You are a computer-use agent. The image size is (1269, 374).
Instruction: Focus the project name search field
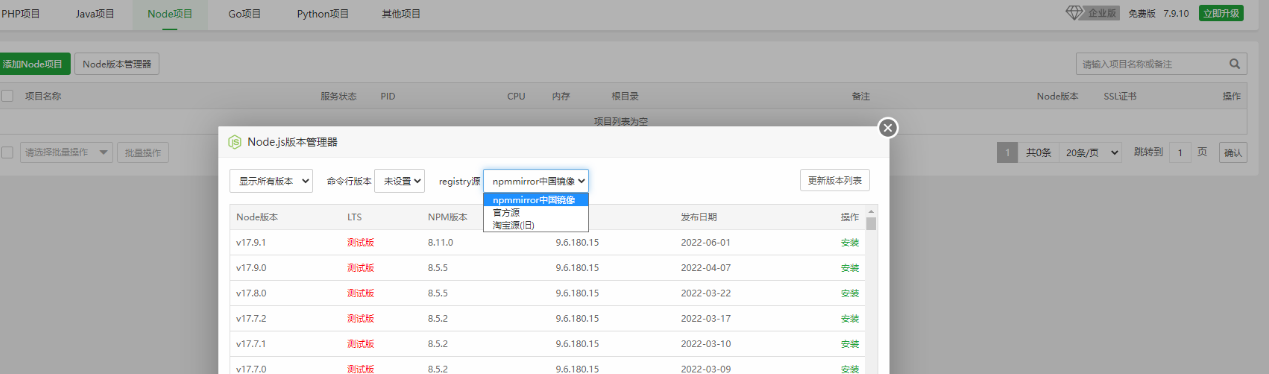click(1150, 64)
